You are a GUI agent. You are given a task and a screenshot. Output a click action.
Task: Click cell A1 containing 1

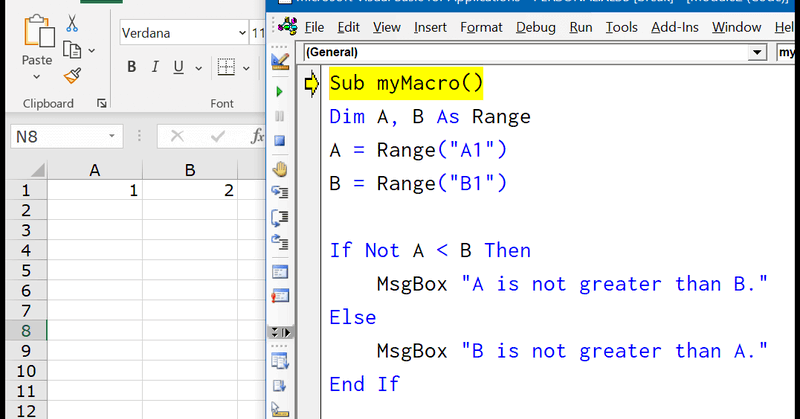(95, 190)
